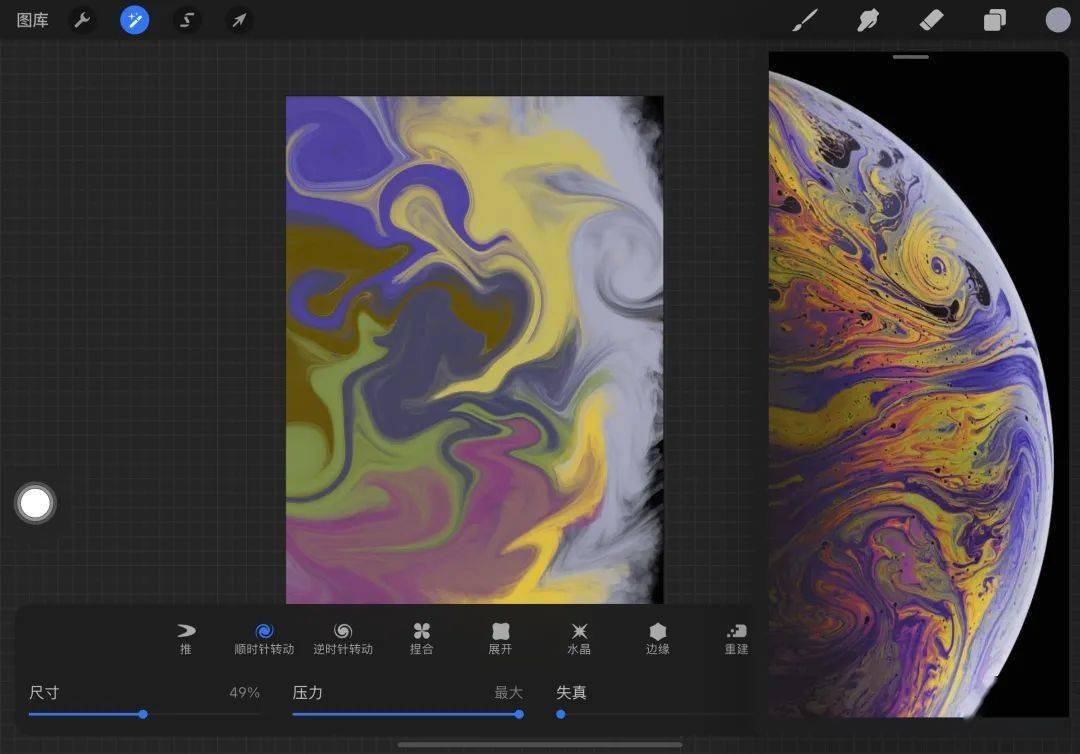Choose 逆时针转动 counter-clockwise twirl mode

point(343,639)
